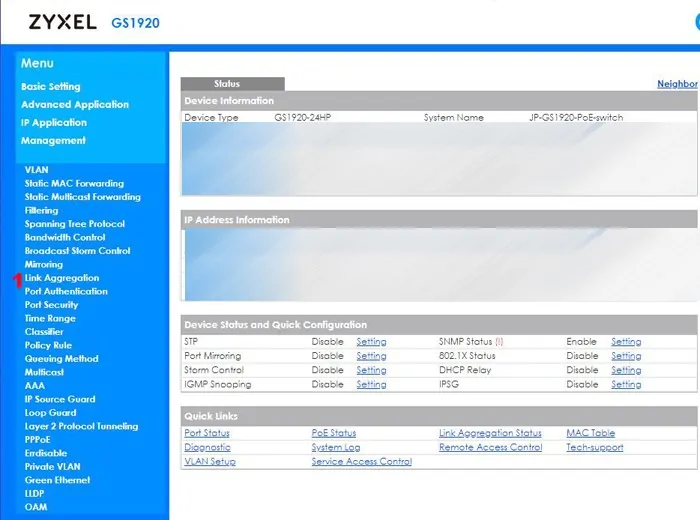Open Diagnostic quick link
Viewport: 700px width, 520px height.
pyautogui.click(x=208, y=447)
